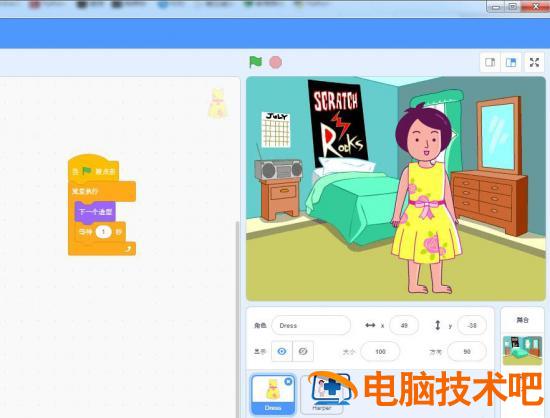Viewport: 550px width, 418px height.
Task: Click the wait seconds value field showing 1
Action: 103,232
